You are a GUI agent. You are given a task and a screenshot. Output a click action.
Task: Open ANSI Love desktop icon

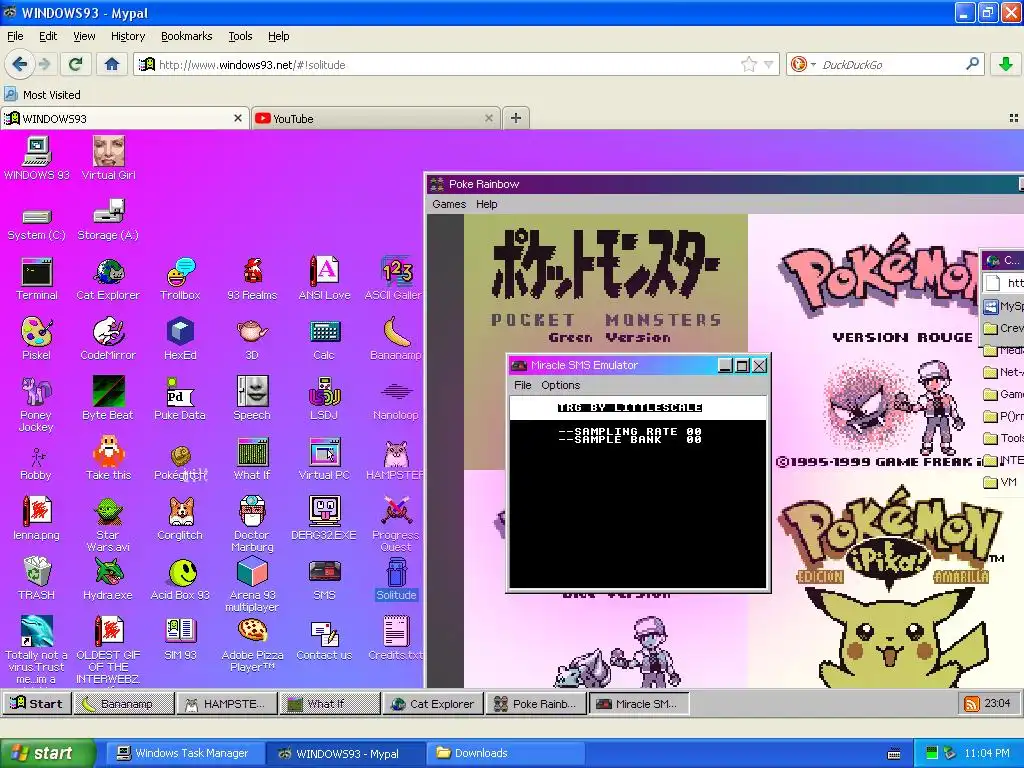(325, 280)
